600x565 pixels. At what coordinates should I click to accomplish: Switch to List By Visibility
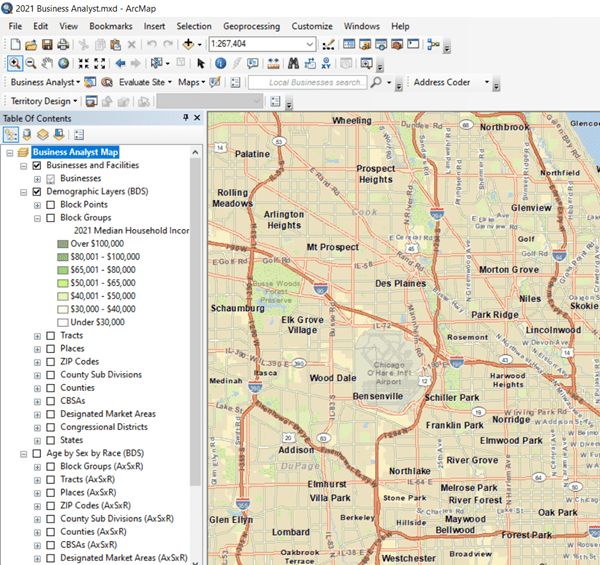43,135
